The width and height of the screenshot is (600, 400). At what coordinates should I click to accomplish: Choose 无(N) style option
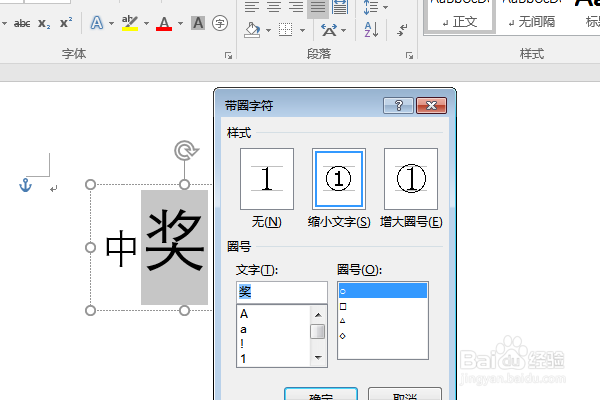click(x=267, y=179)
